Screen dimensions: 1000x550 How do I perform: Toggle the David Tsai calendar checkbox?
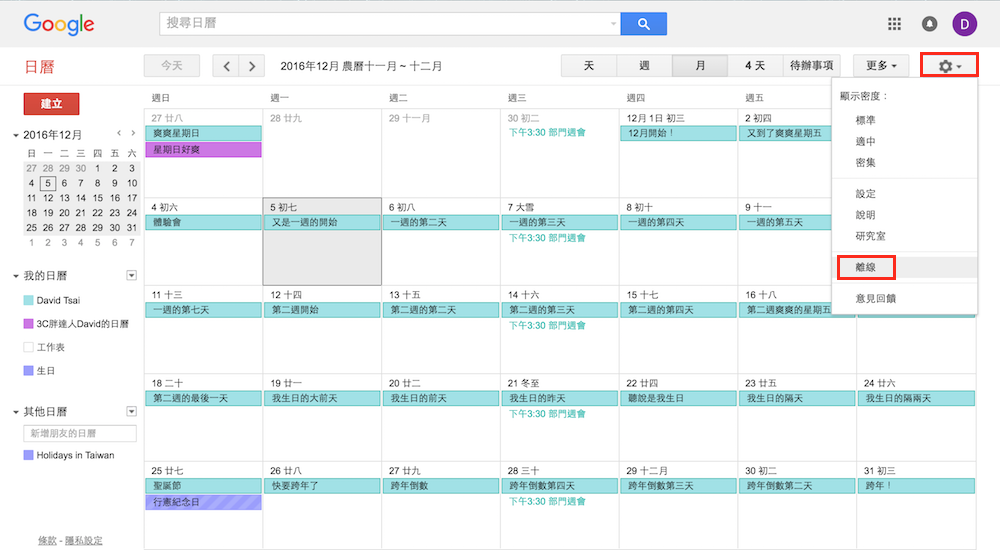point(28,300)
